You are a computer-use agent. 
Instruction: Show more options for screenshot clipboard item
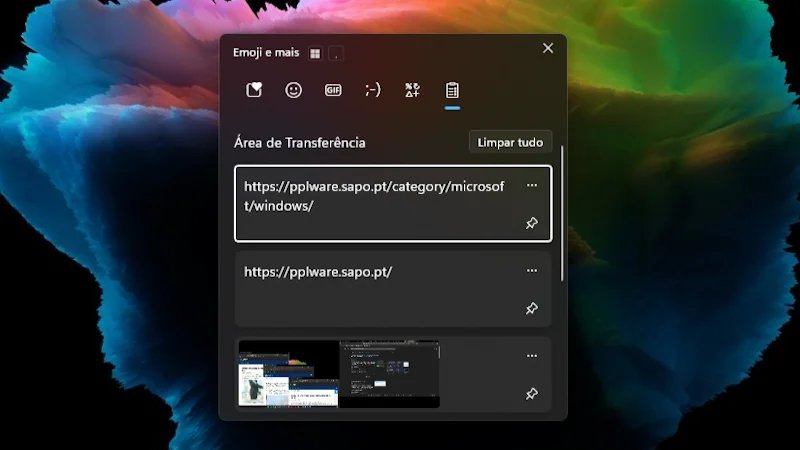click(531, 356)
